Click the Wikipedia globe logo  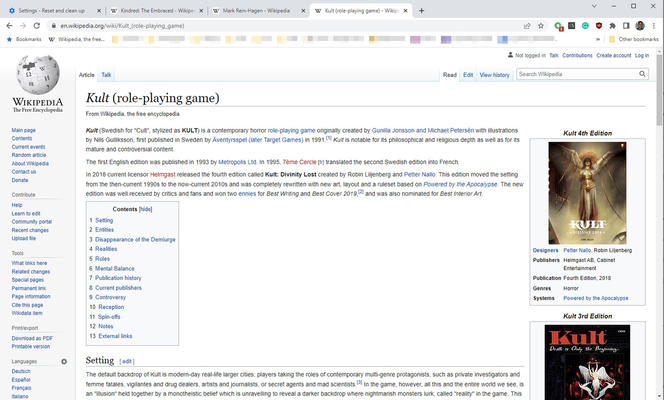pyautogui.click(x=38, y=75)
